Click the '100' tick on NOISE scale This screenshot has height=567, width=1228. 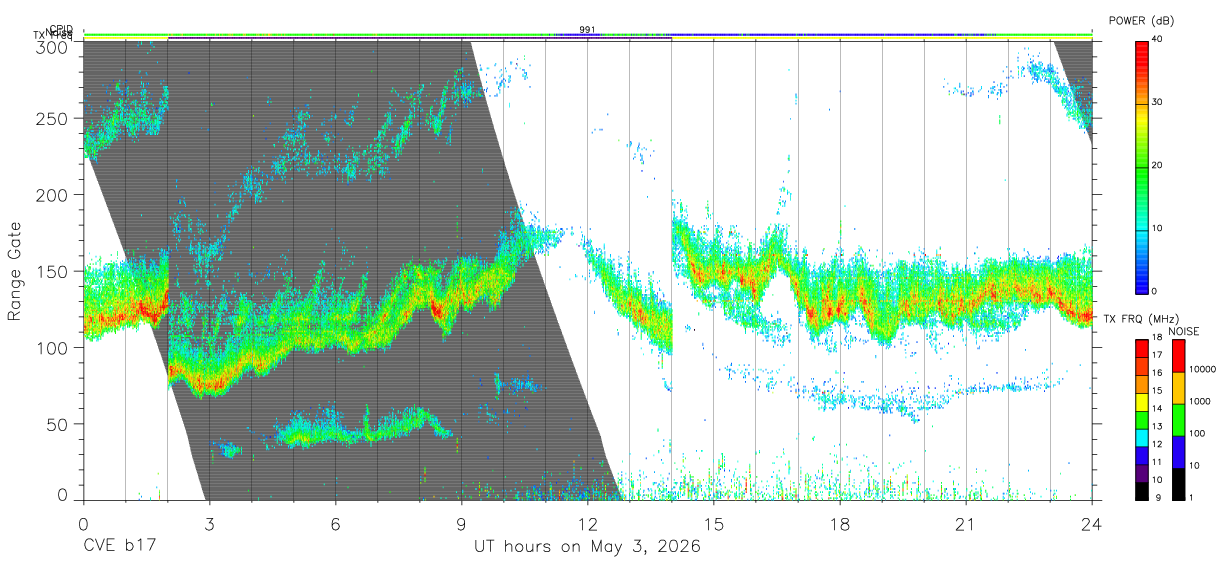click(x=1197, y=433)
